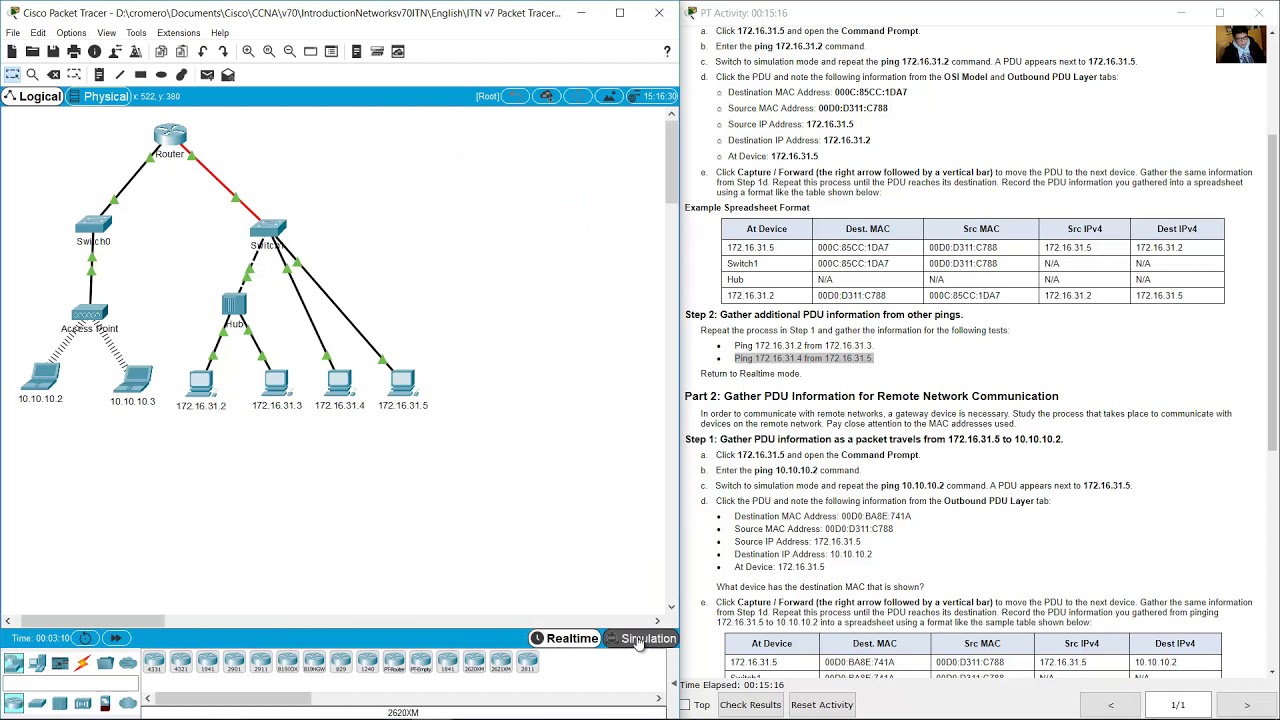Undo last action in toolbar
This screenshot has height=720, width=1280.
point(203,51)
